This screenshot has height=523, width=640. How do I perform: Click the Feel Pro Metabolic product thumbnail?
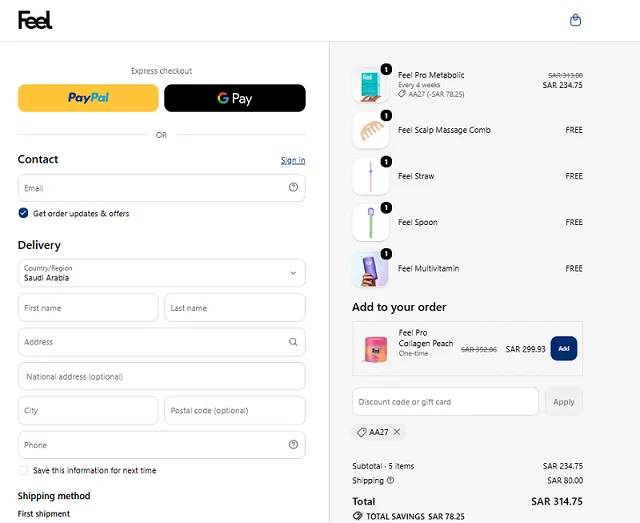370,85
